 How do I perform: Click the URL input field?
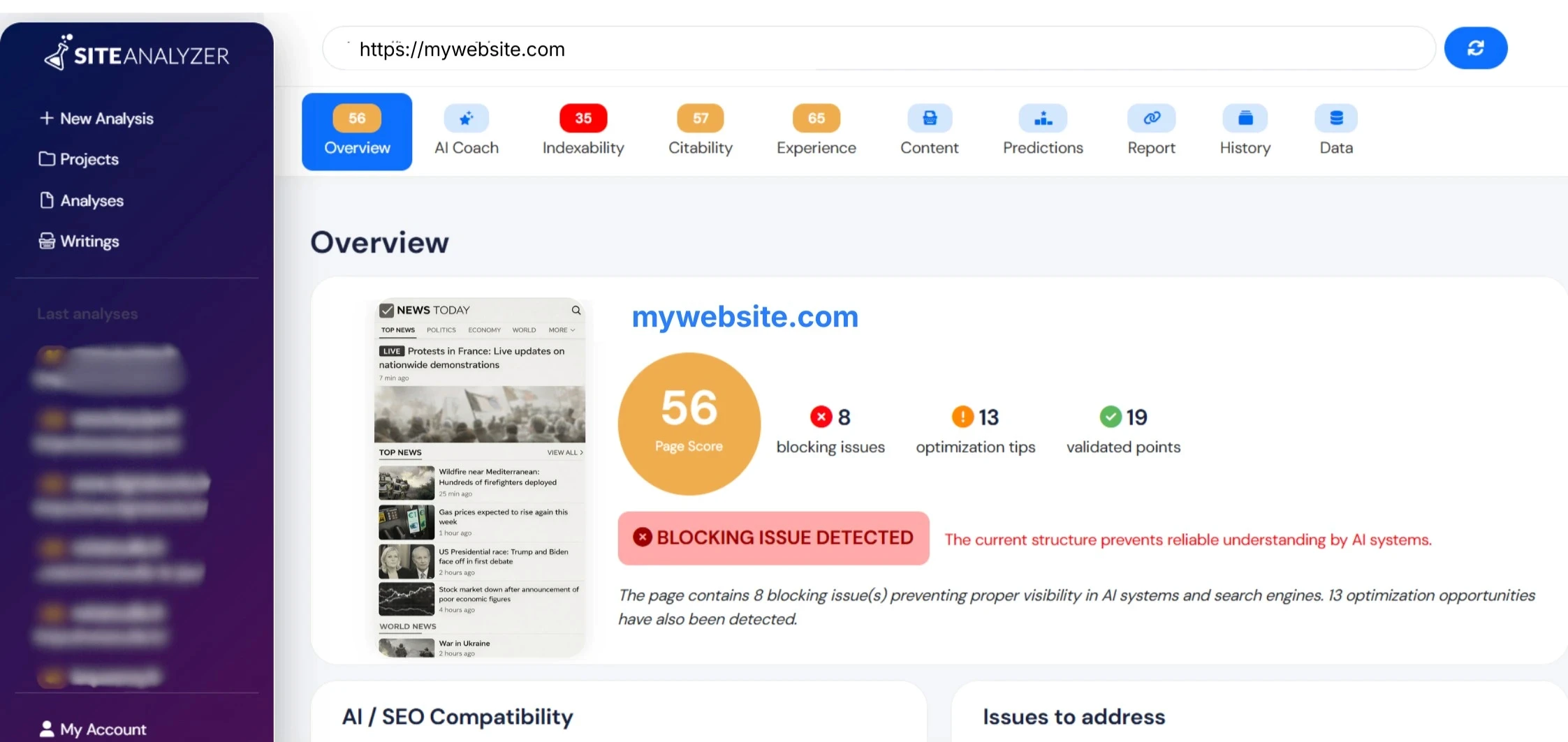pos(879,48)
